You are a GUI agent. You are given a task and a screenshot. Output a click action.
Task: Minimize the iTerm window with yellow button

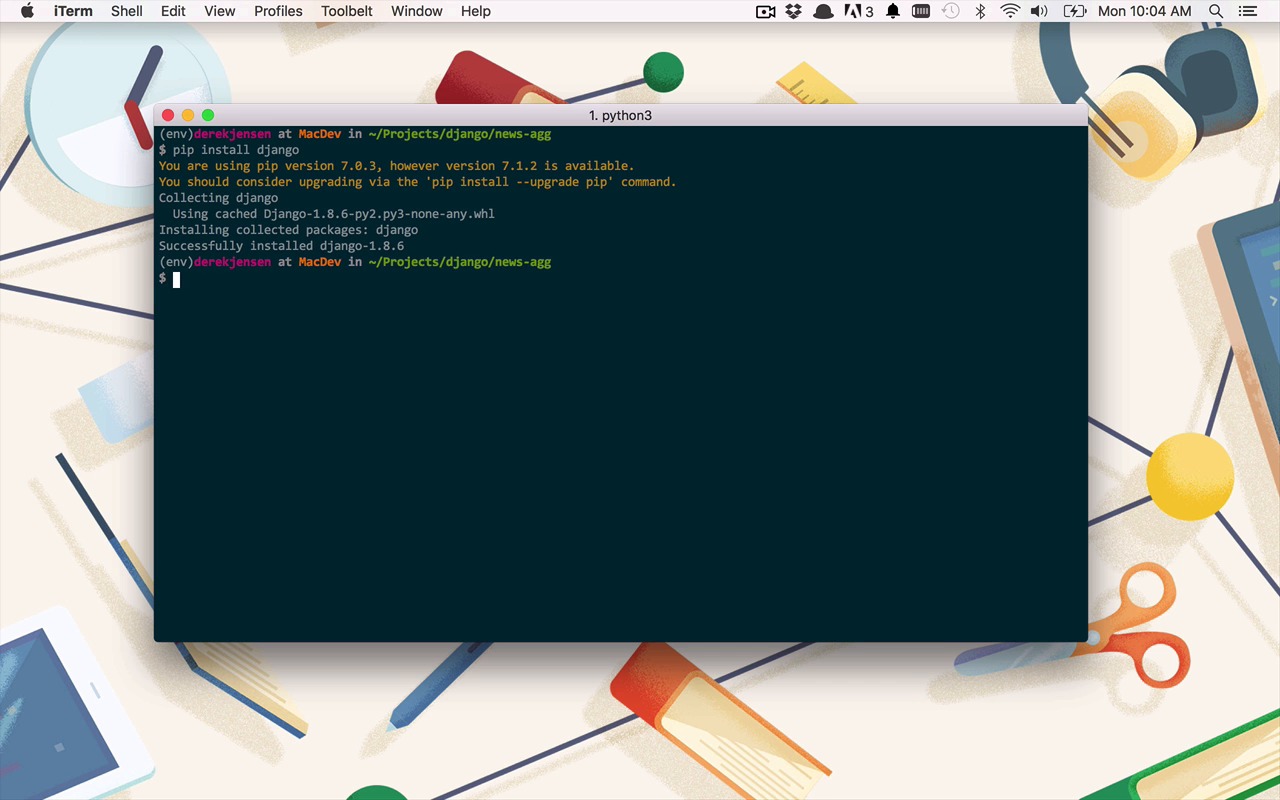[x=188, y=115]
